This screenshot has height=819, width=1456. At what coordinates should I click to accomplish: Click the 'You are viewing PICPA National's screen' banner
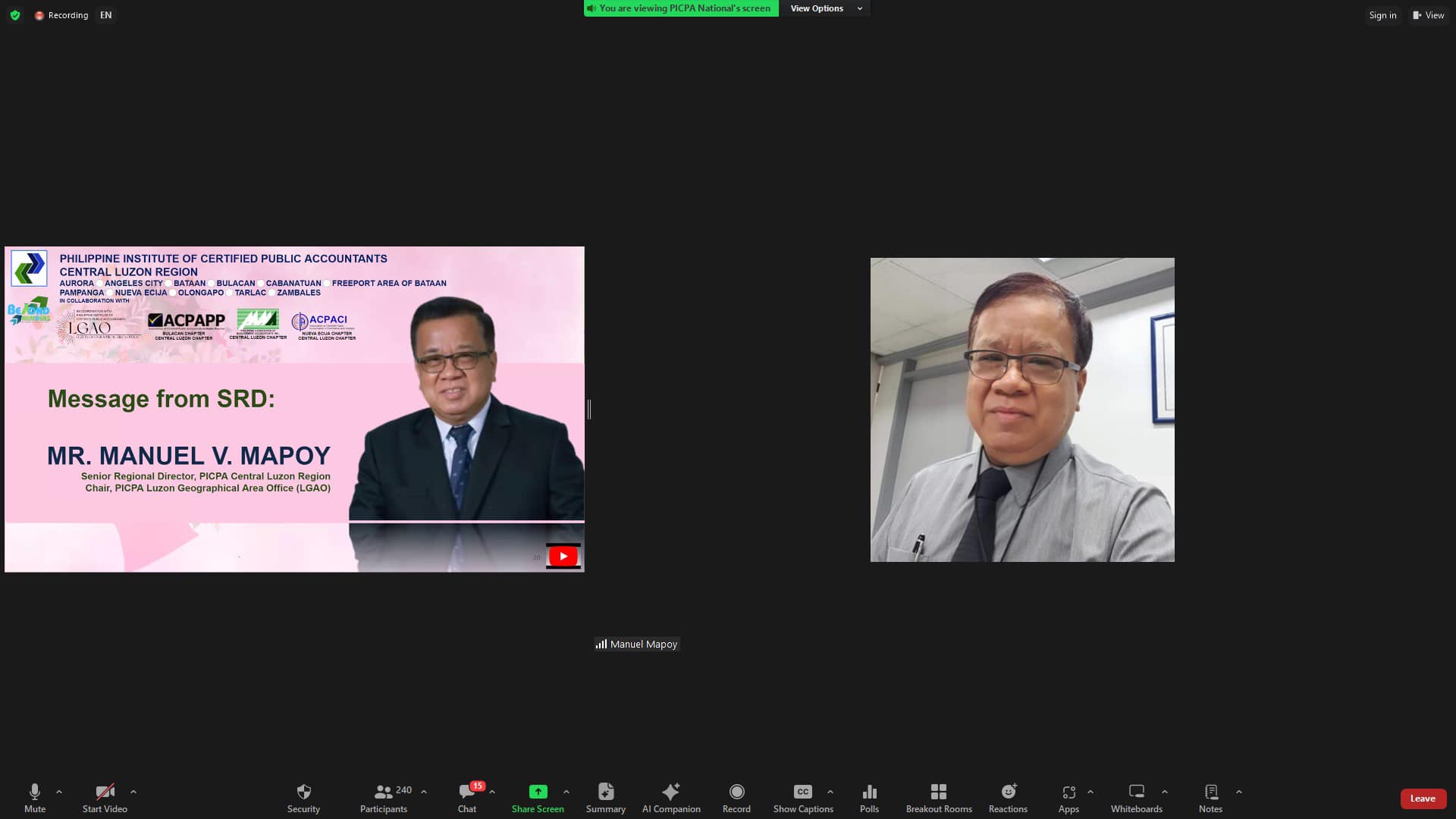(681, 8)
